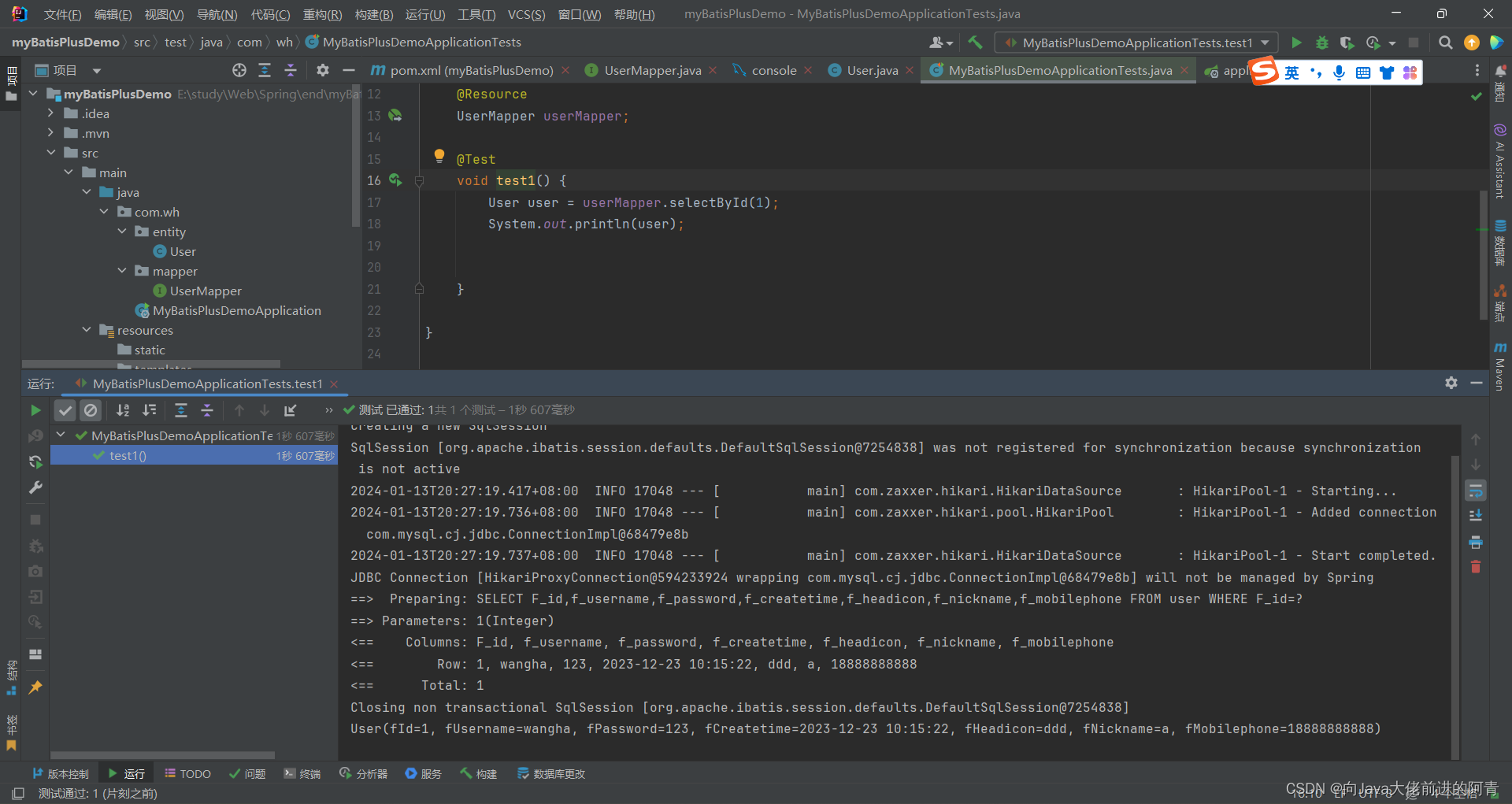Screen dimensions: 1512x804
Task: Click the clear output trash icon
Action: click(1476, 567)
